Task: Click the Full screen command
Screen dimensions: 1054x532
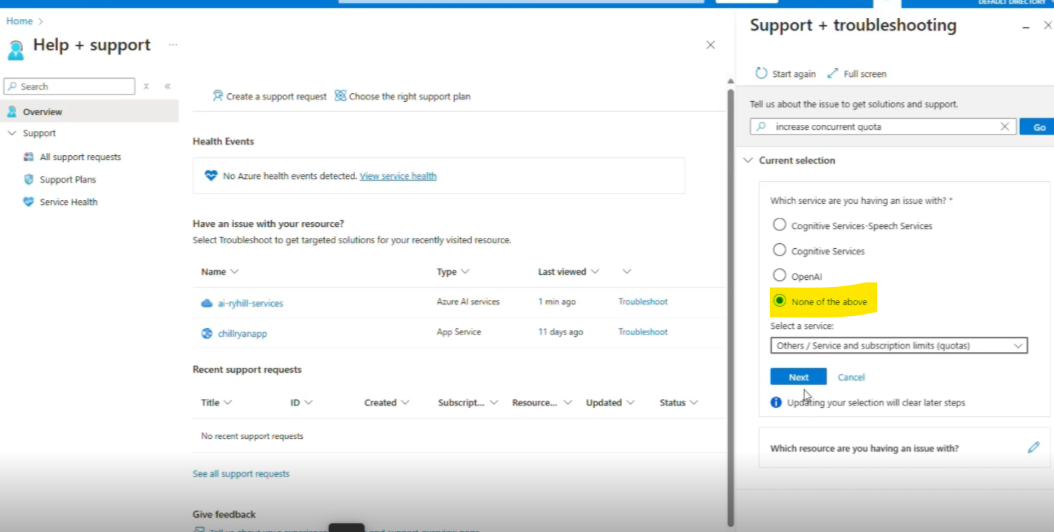Action: tap(857, 74)
